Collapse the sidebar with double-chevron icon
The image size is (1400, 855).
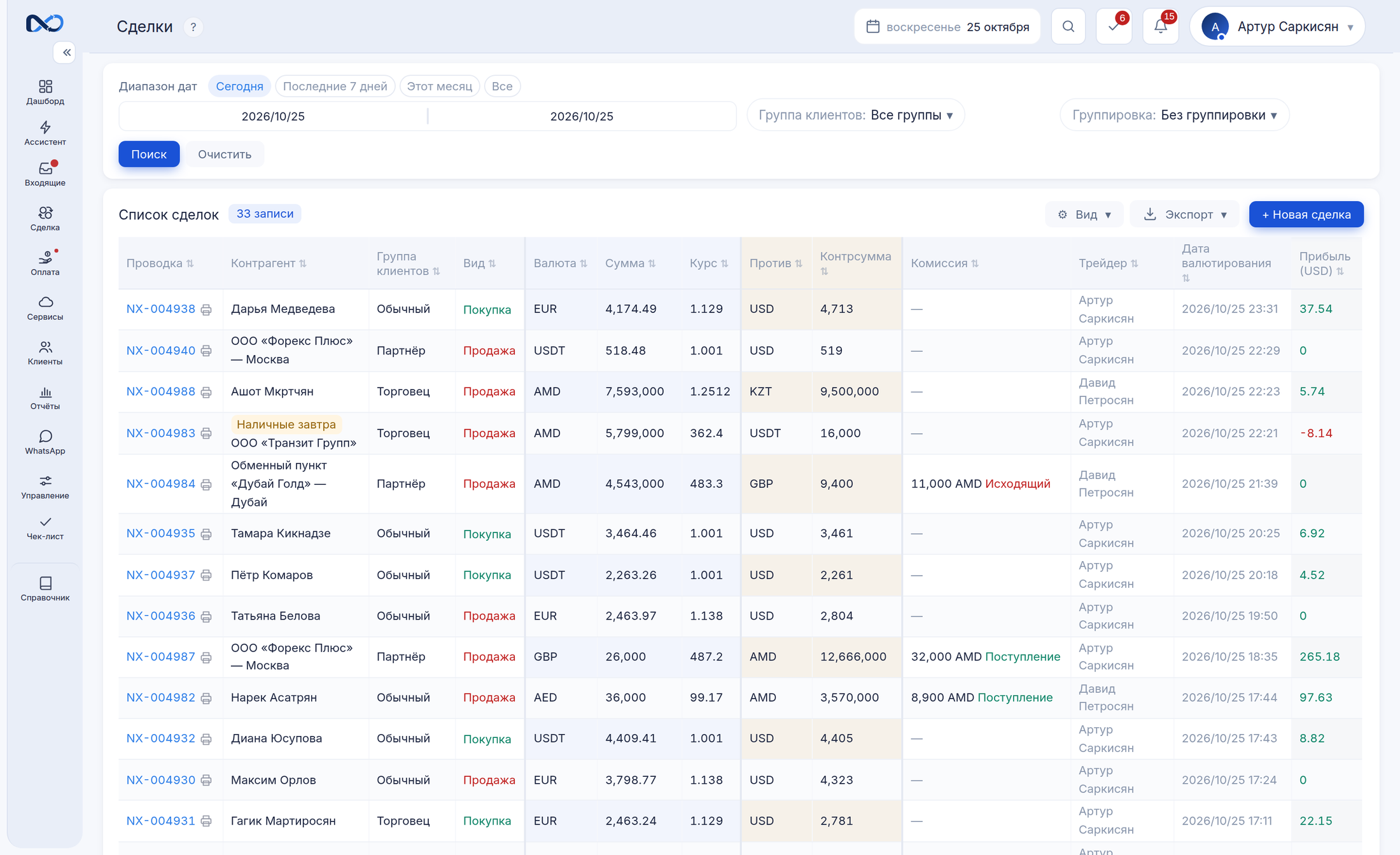(x=66, y=52)
